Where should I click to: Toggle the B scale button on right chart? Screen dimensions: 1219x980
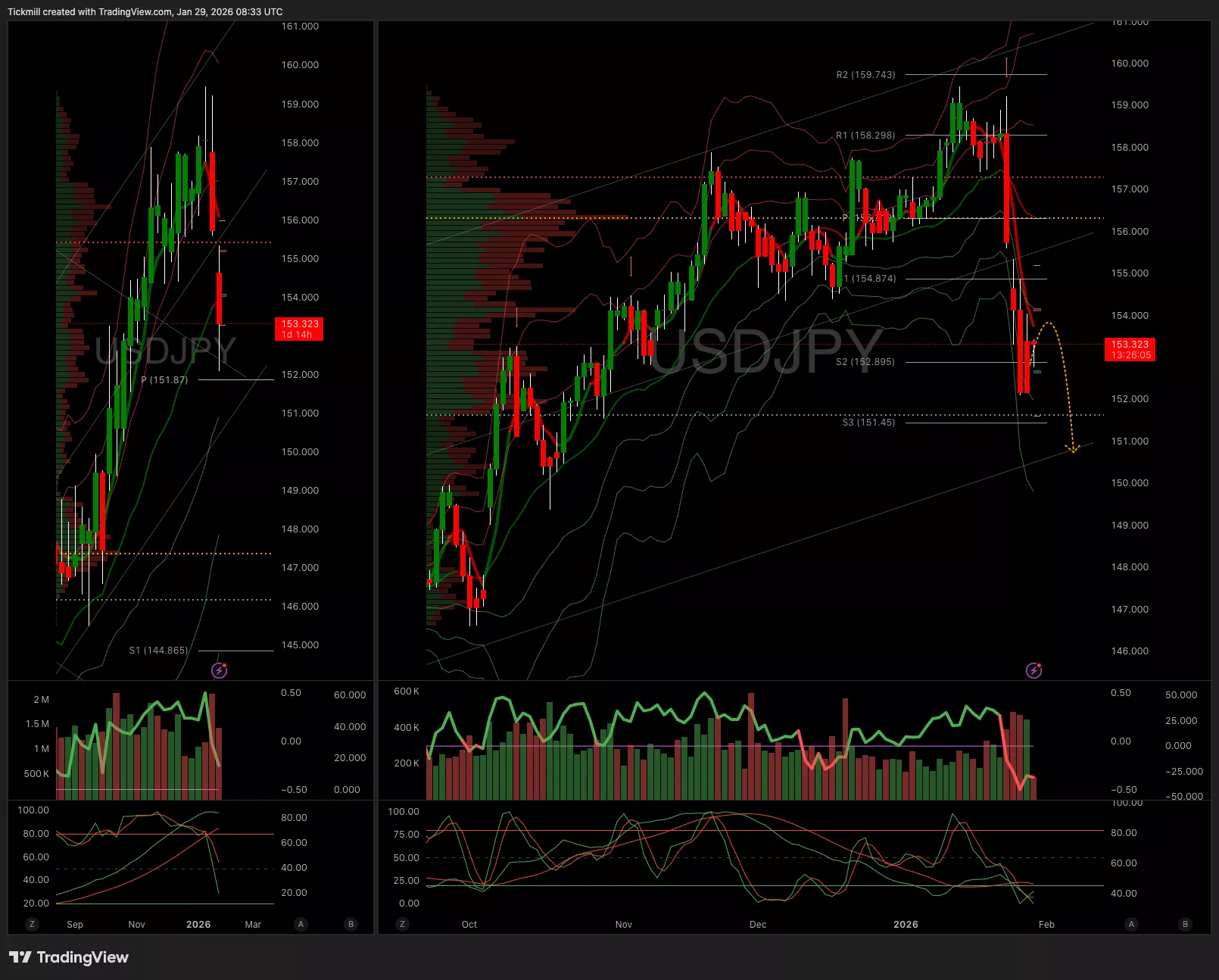(x=1185, y=924)
